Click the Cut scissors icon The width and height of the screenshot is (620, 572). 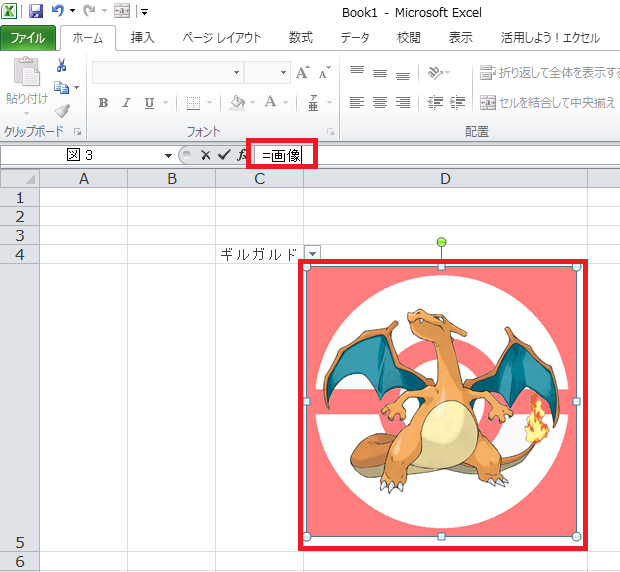click(x=61, y=65)
